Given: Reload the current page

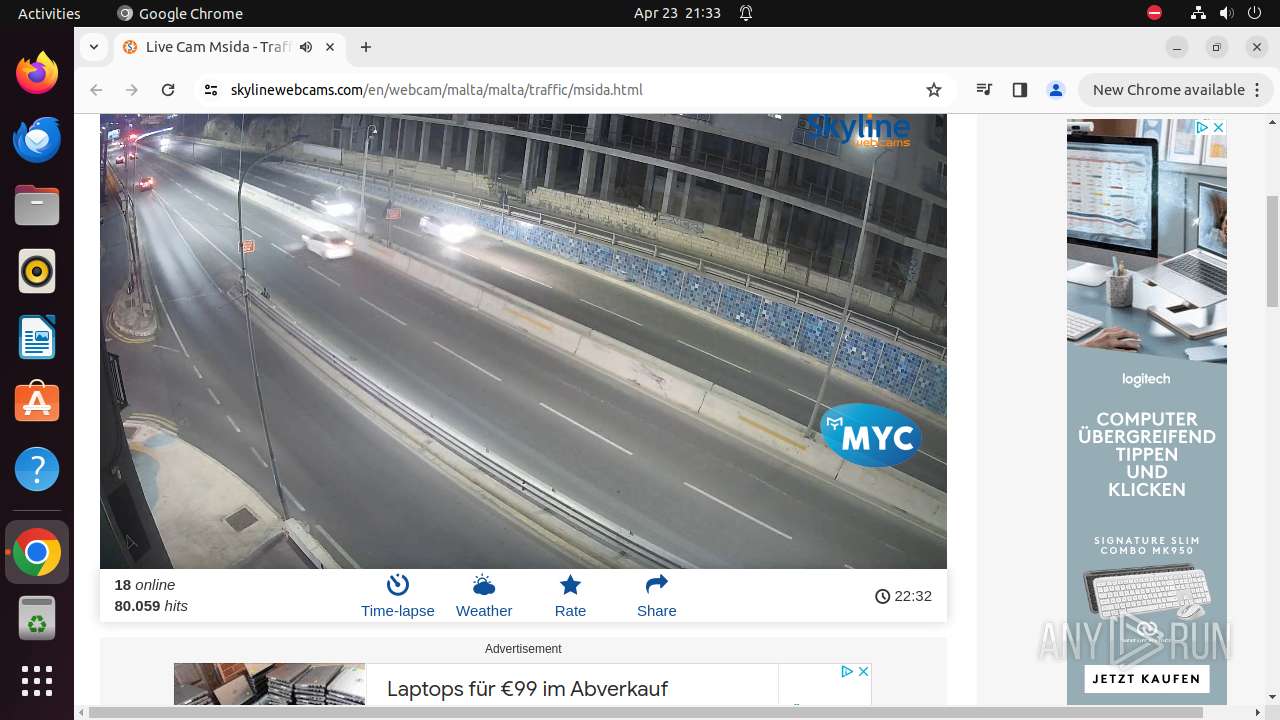Looking at the screenshot, I should [x=168, y=90].
